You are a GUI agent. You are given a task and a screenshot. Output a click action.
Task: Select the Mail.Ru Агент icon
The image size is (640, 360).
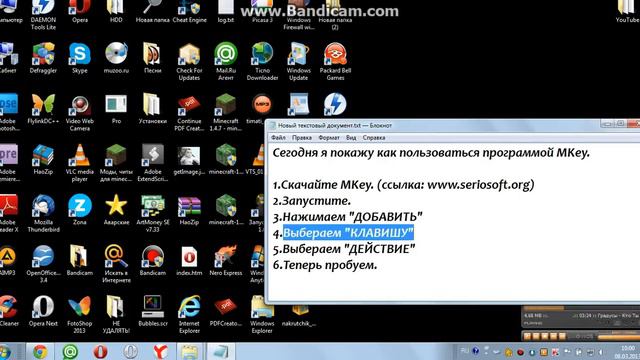pyautogui.click(x=226, y=61)
